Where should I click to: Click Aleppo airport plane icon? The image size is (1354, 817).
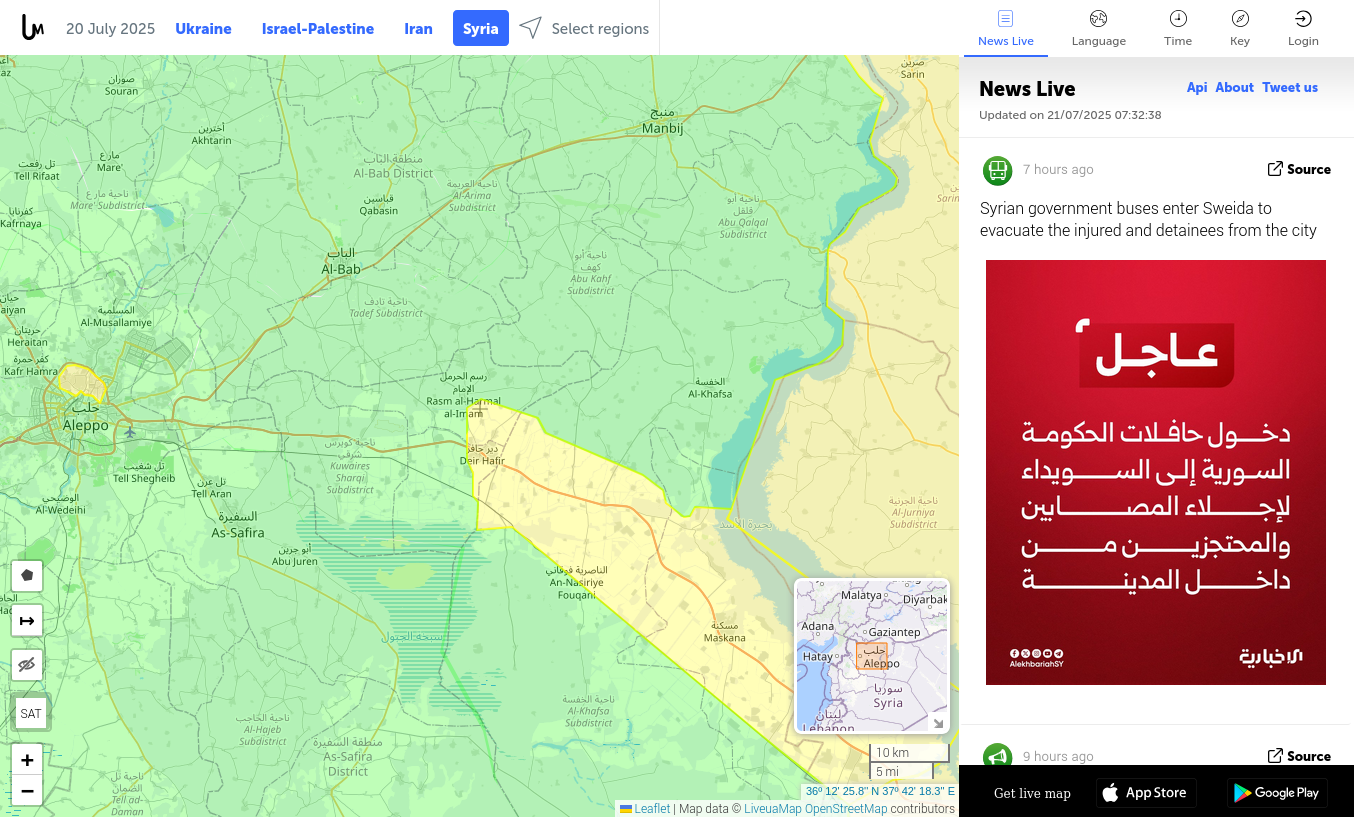(130, 432)
